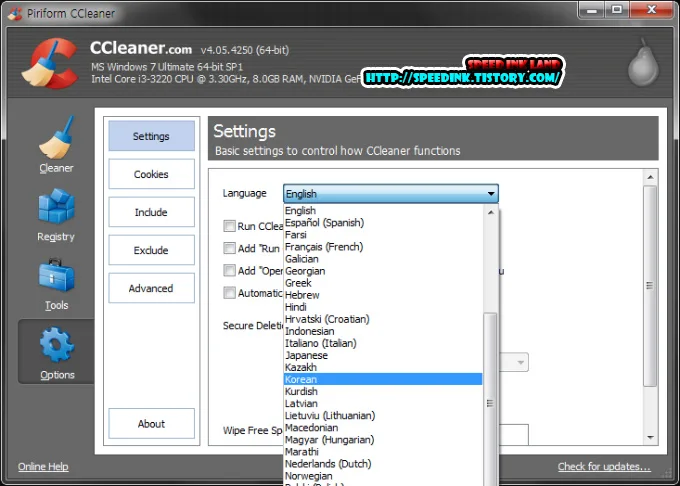680x486 pixels.
Task: Click the Piriform pear icon
Action: coord(644,63)
